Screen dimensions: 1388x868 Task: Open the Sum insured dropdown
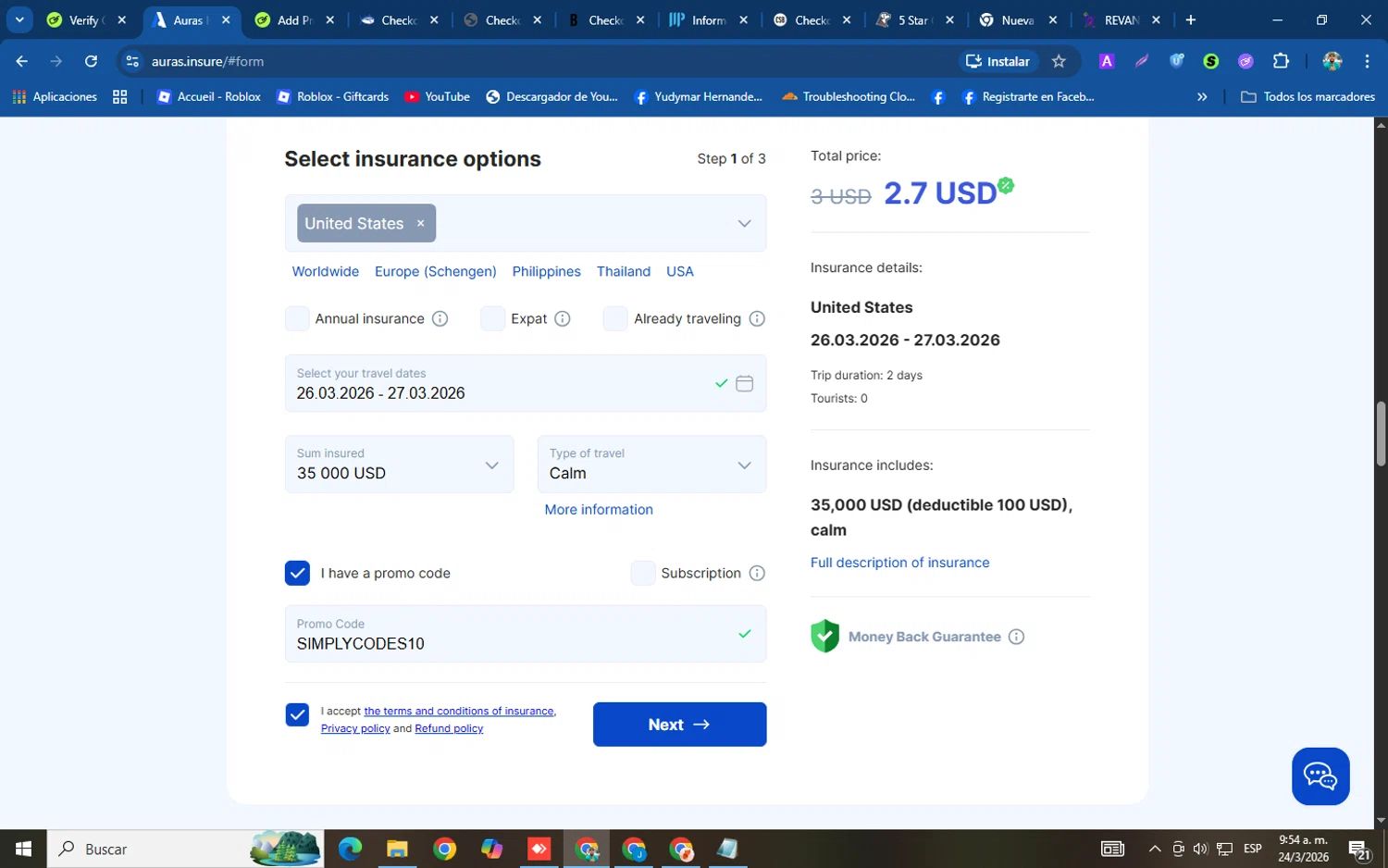pyautogui.click(x=399, y=464)
